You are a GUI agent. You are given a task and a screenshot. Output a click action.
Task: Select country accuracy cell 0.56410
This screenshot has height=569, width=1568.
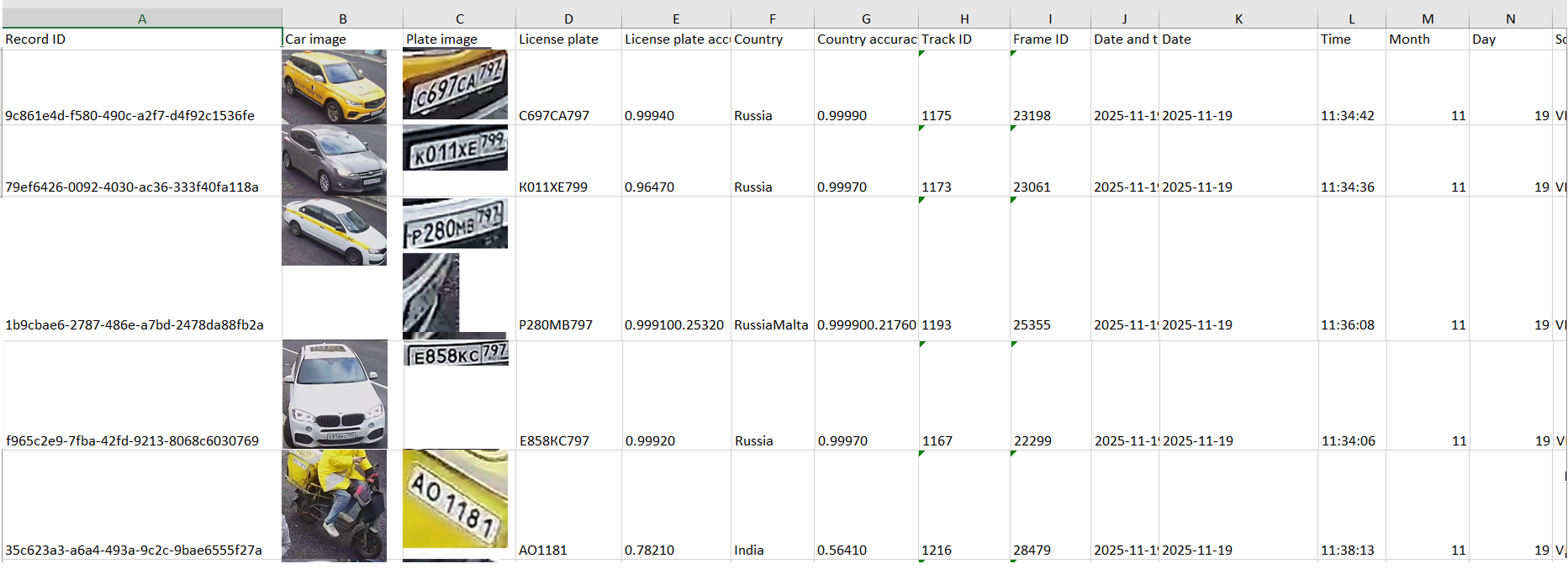[866, 505]
